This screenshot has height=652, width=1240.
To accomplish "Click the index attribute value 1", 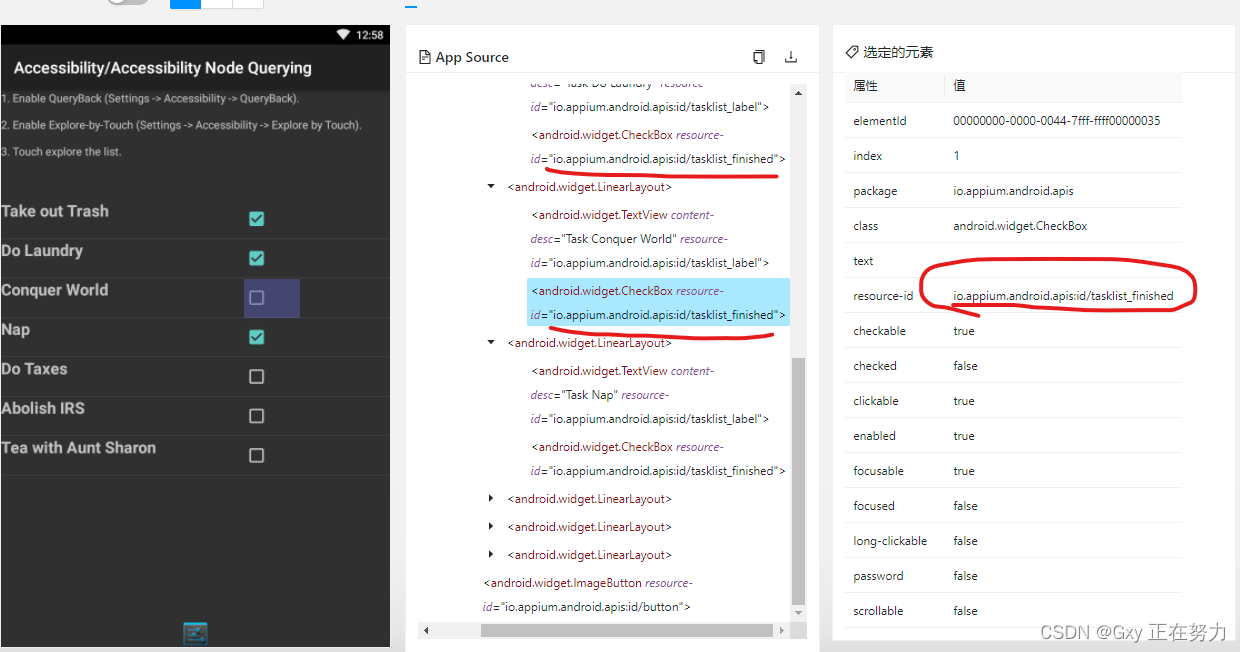I will 957,156.
